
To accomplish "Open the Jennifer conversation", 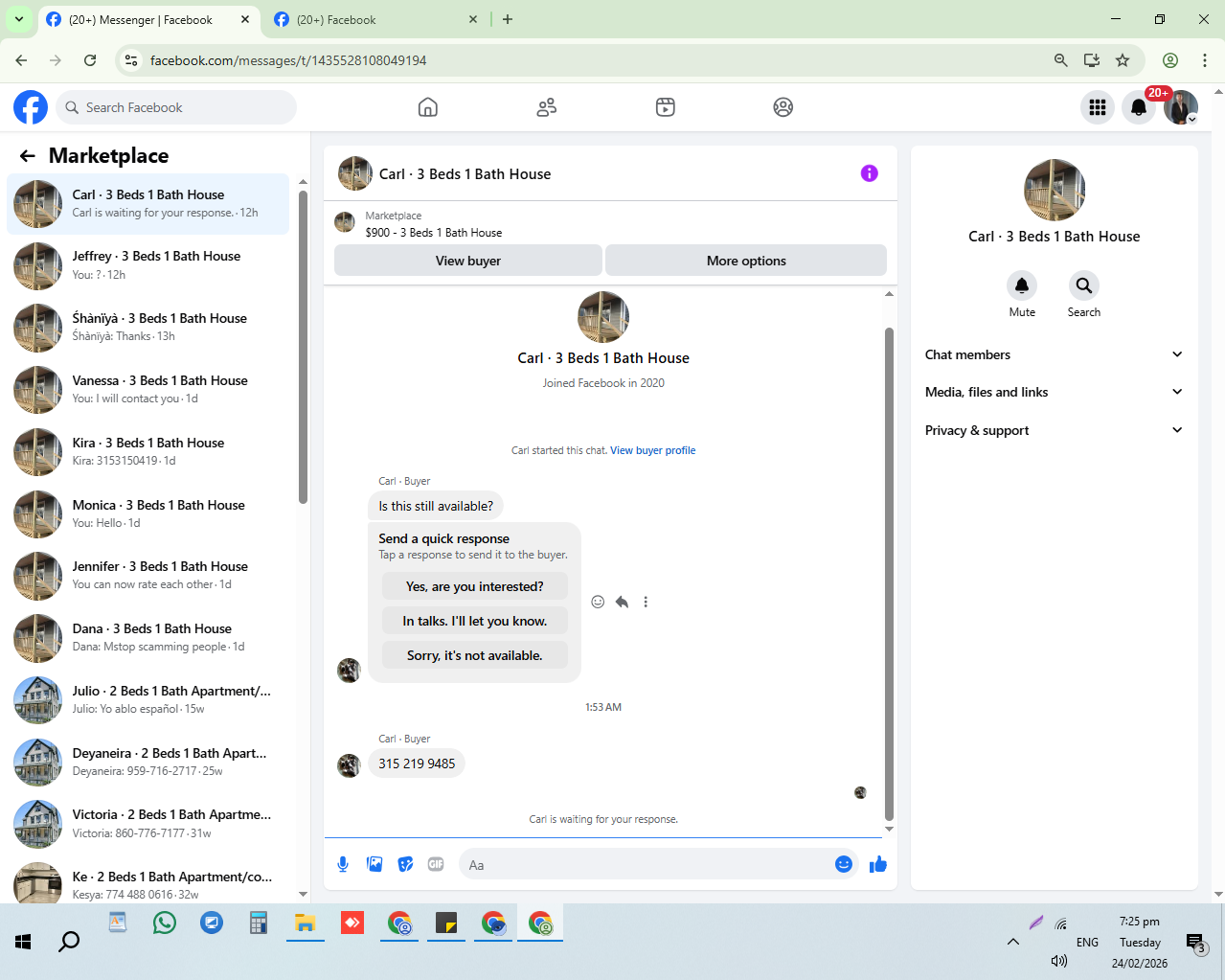I will 148,576.
